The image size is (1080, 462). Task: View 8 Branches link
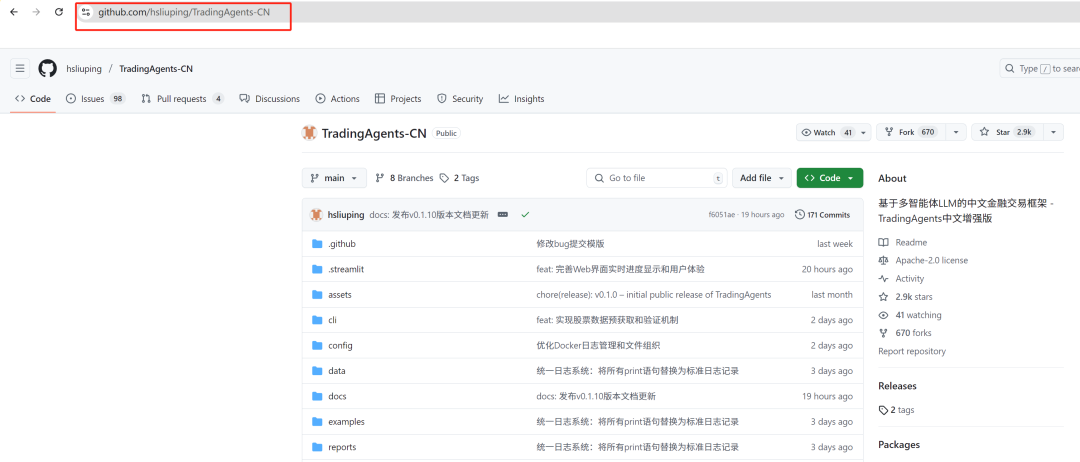pos(404,178)
